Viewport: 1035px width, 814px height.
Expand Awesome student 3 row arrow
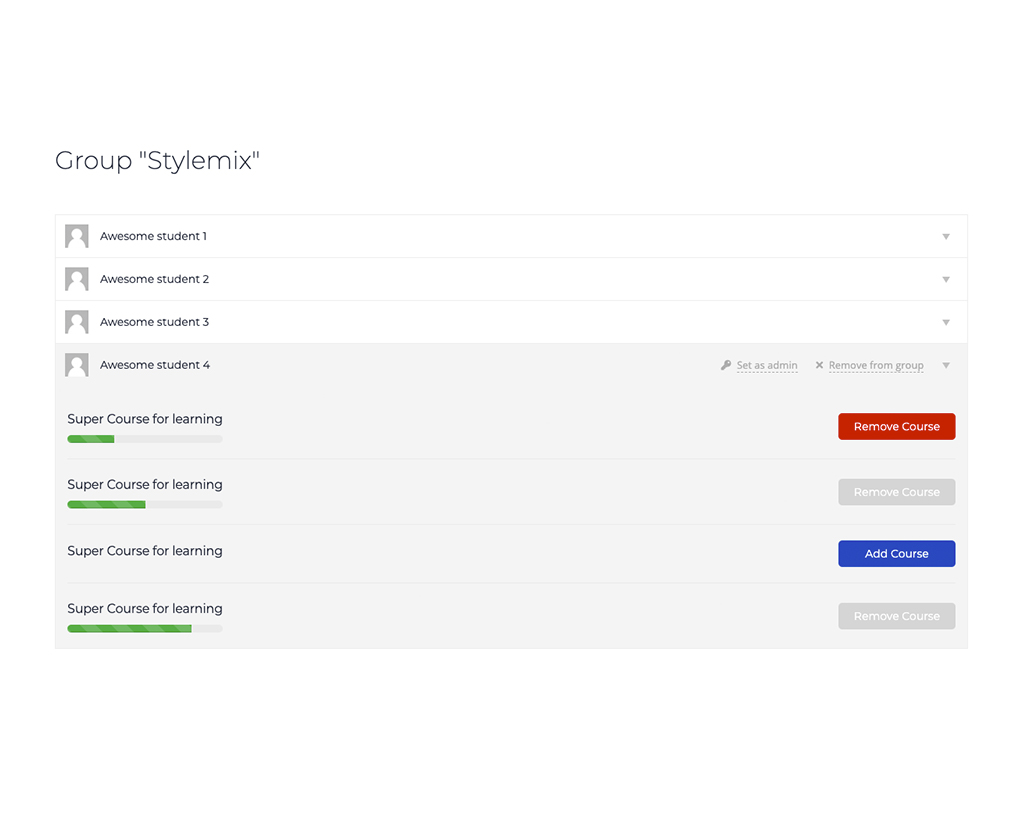tap(945, 323)
